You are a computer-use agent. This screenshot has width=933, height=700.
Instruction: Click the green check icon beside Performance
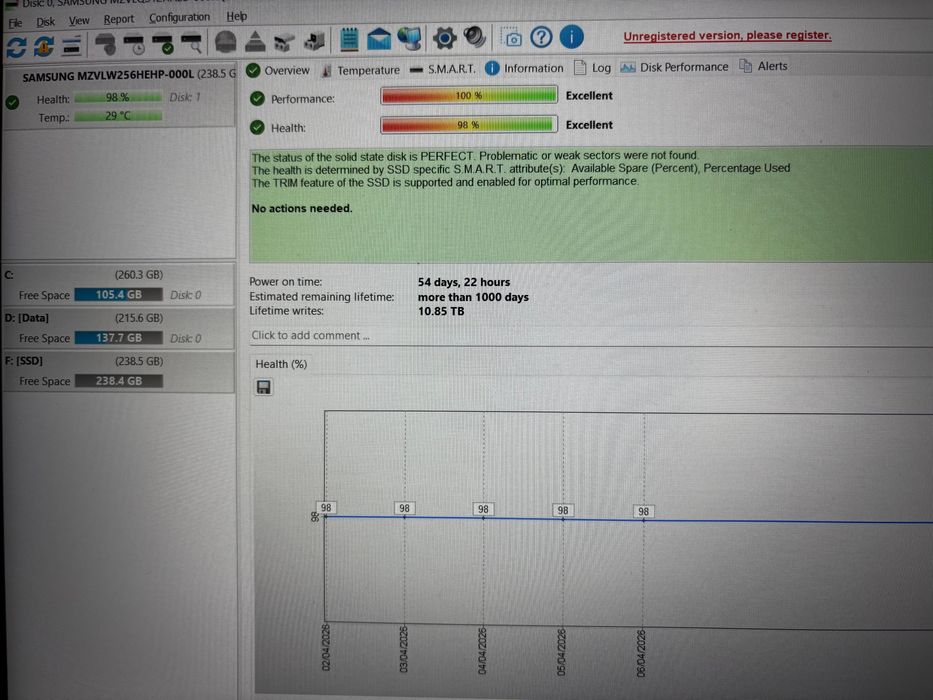click(257, 98)
